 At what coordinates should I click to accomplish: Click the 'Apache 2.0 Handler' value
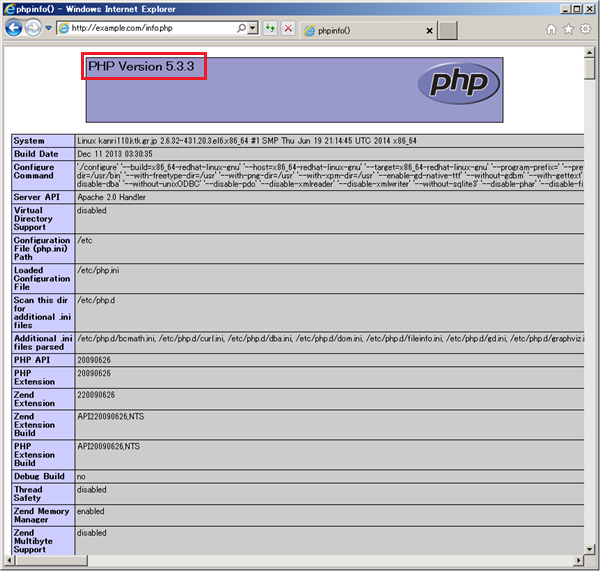coord(111,197)
